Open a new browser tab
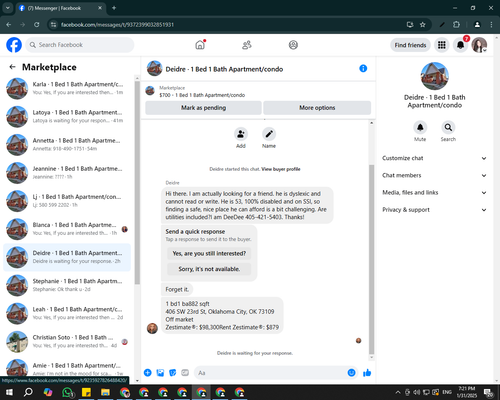 [x=114, y=8]
